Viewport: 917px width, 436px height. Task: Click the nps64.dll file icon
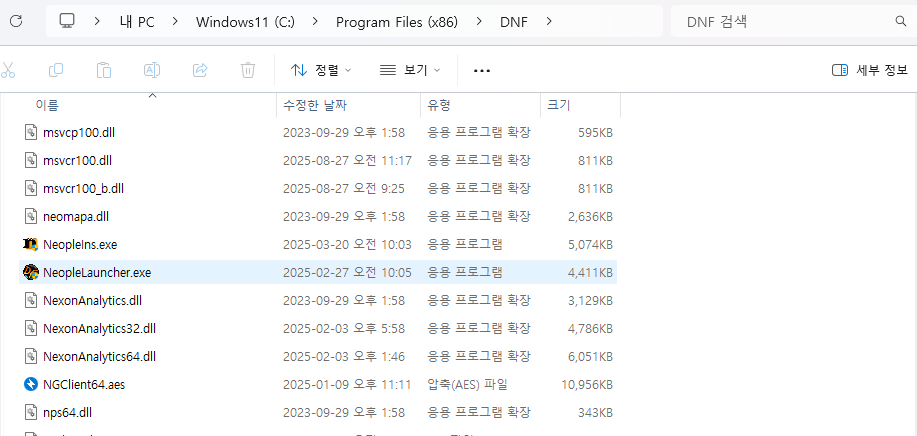coord(30,413)
